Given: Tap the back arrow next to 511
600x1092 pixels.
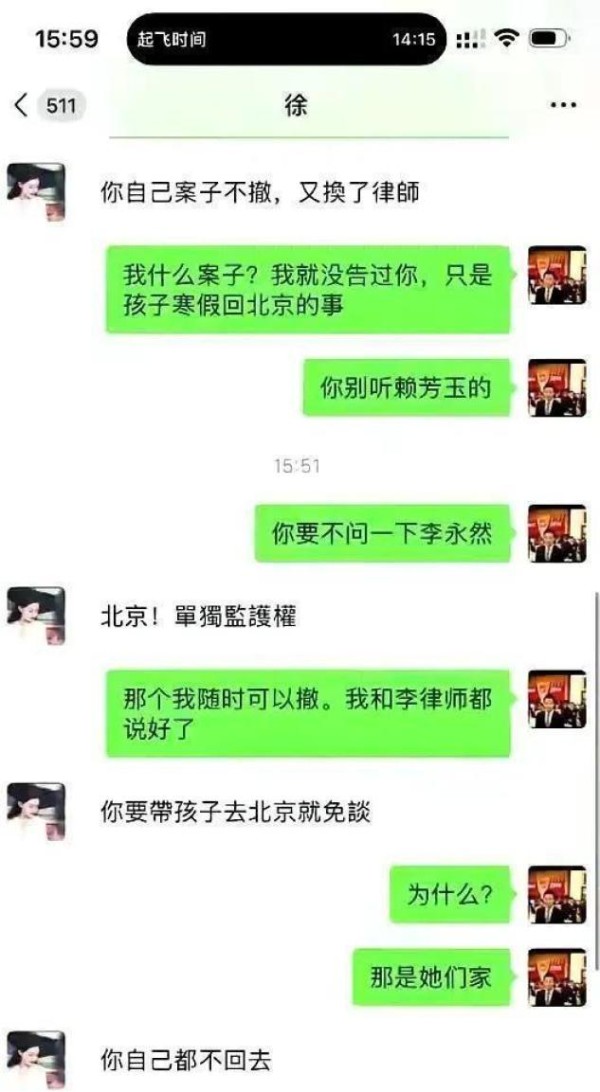Looking at the screenshot, I should 21,106.
